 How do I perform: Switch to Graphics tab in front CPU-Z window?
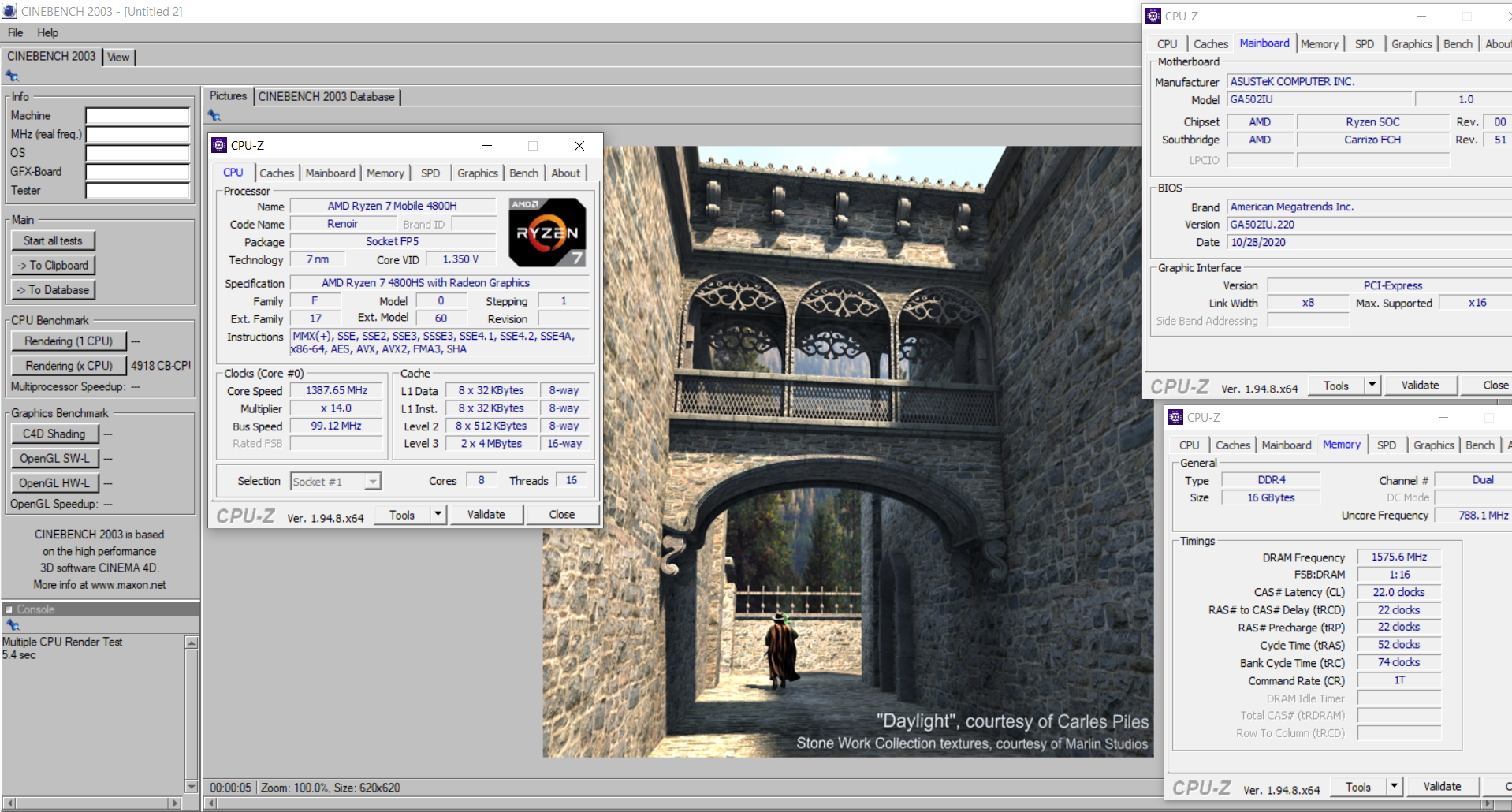click(478, 173)
